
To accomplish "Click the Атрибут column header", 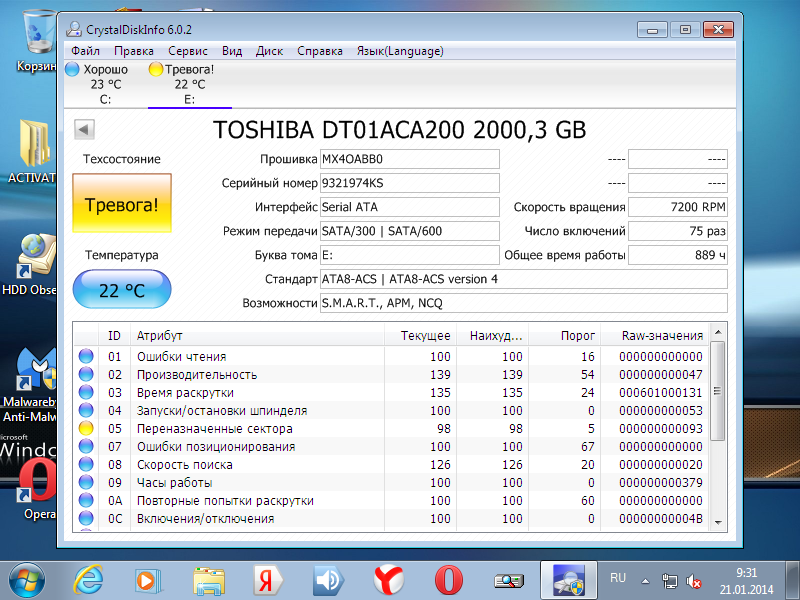I will pyautogui.click(x=257, y=335).
